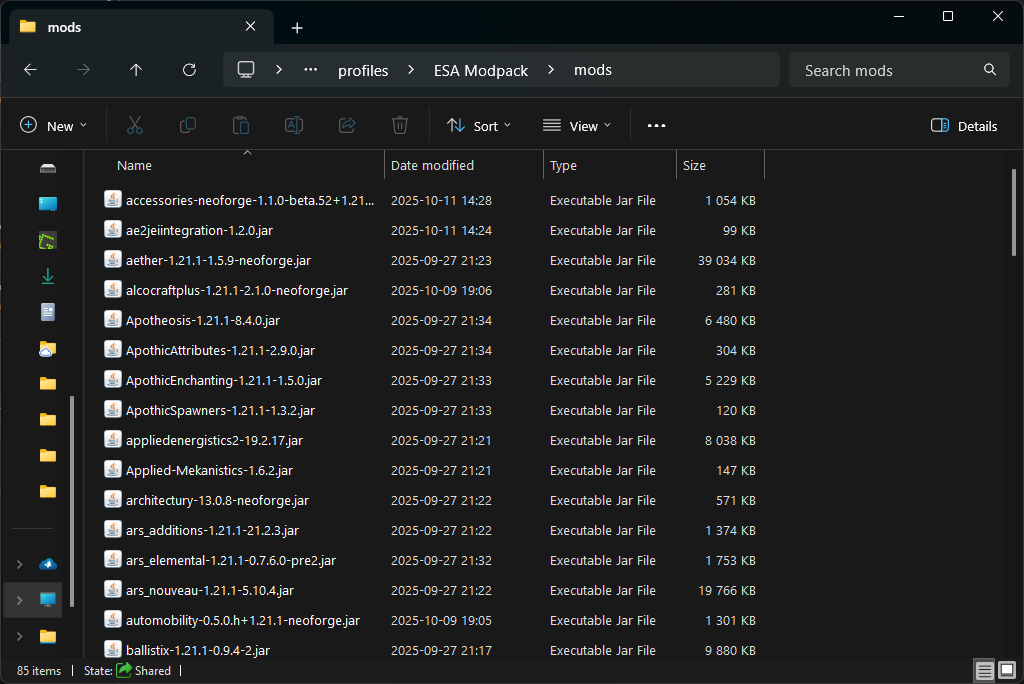
Task: Navigate up one folder level
Action: tap(136, 70)
